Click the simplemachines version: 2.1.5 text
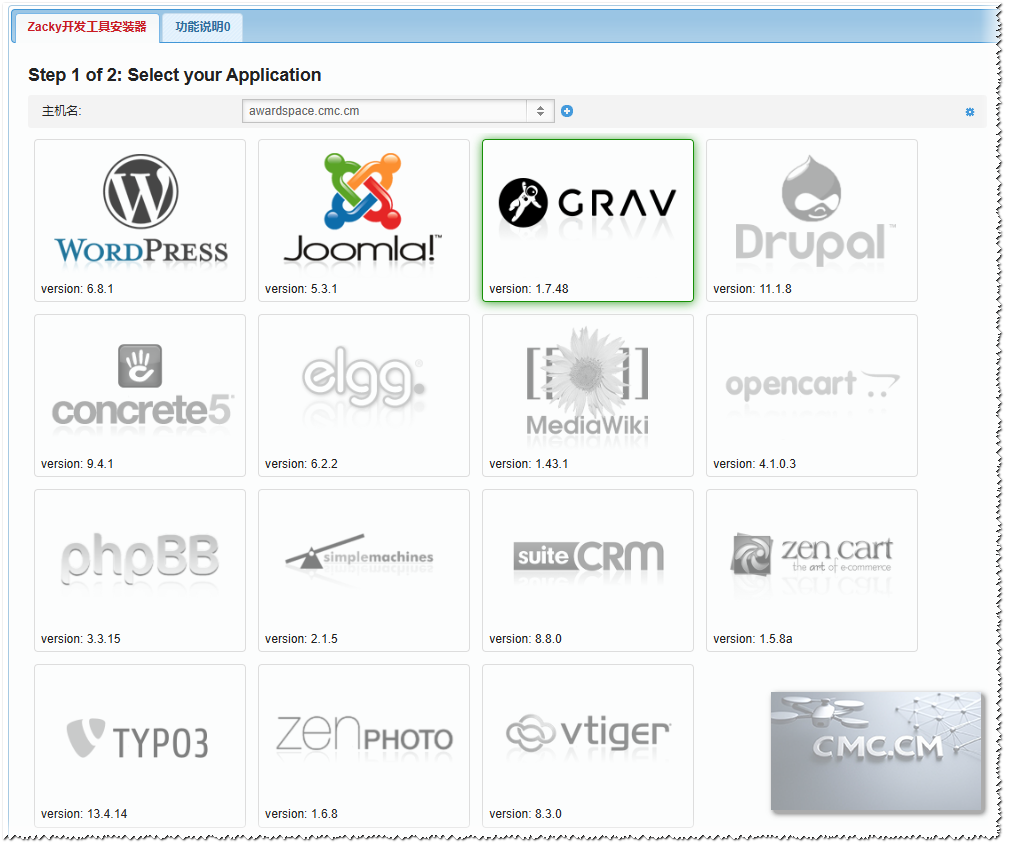Viewport: 1011px width, 849px height. coord(301,639)
